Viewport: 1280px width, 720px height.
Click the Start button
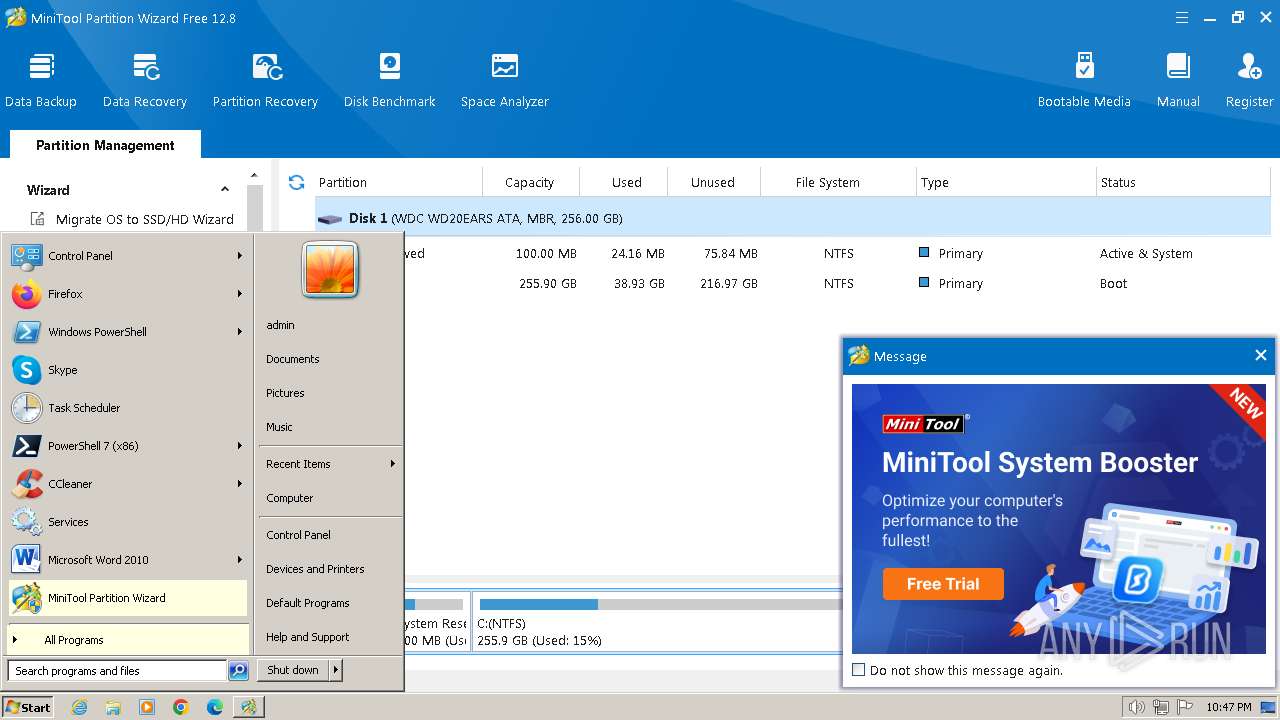coord(28,707)
